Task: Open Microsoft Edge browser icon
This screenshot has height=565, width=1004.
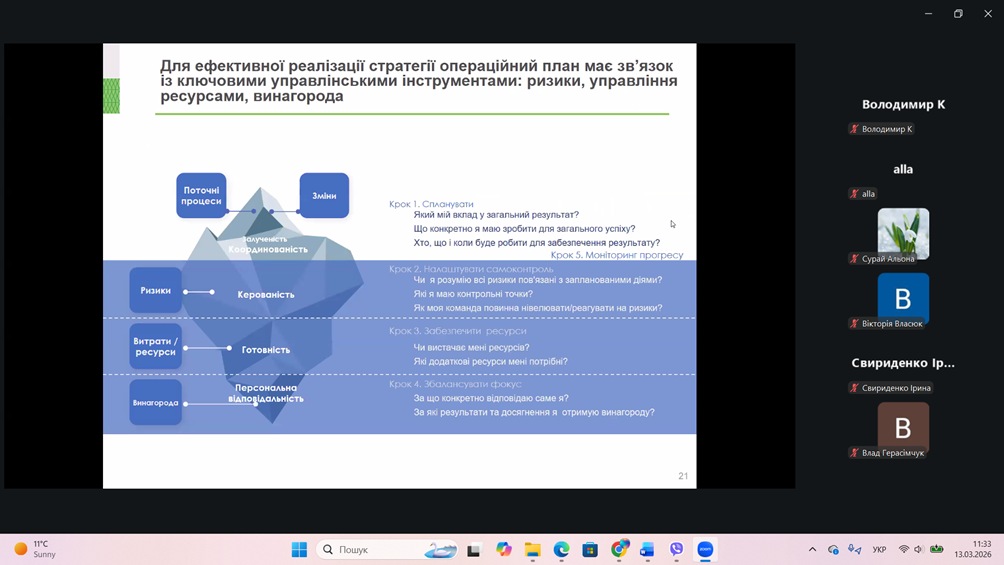Action: coord(562,549)
